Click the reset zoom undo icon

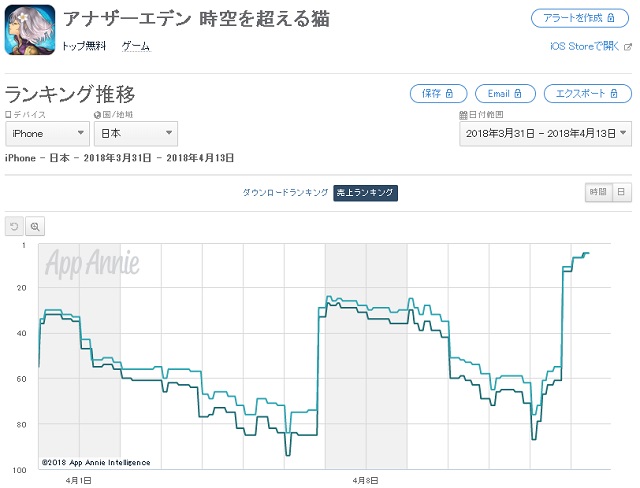click(14, 226)
